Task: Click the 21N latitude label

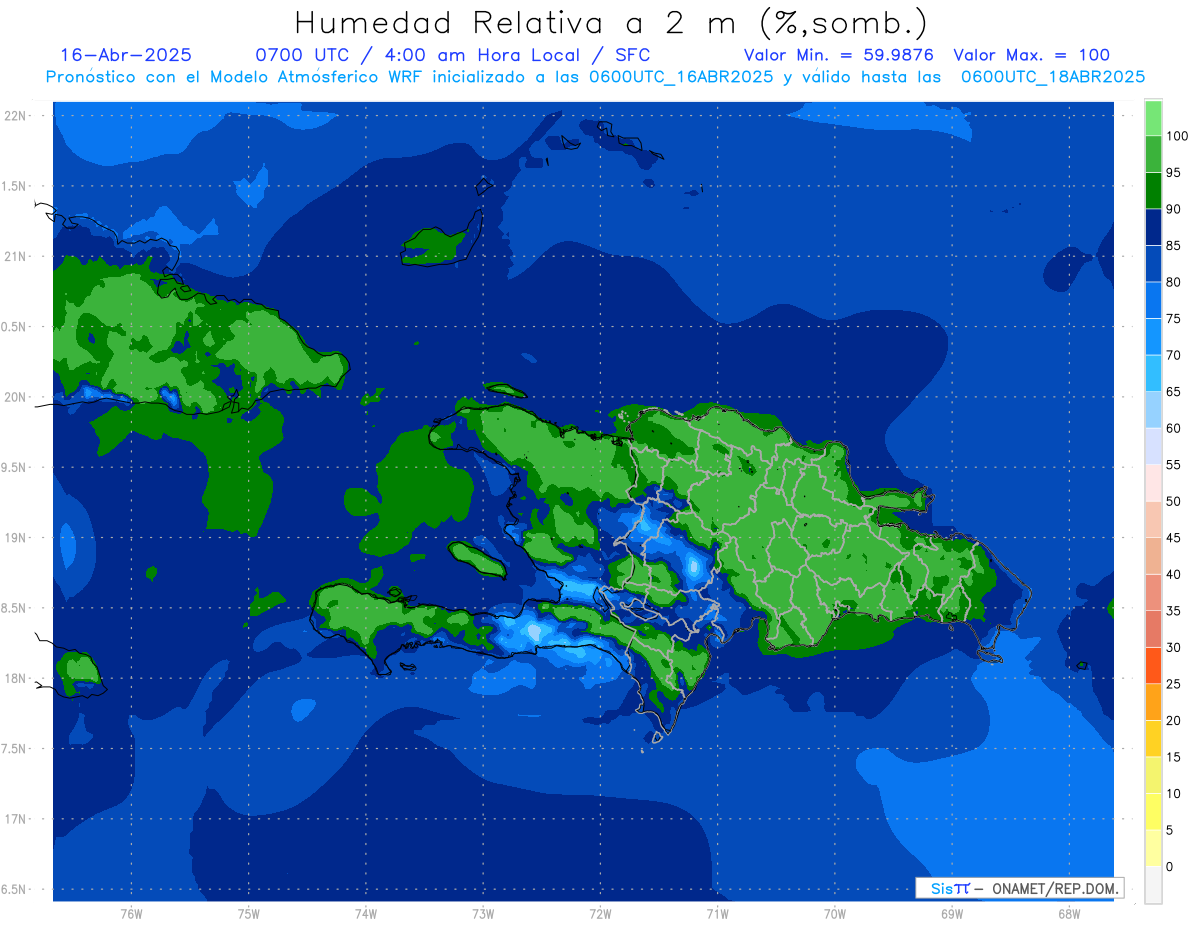Action: [x=16, y=256]
